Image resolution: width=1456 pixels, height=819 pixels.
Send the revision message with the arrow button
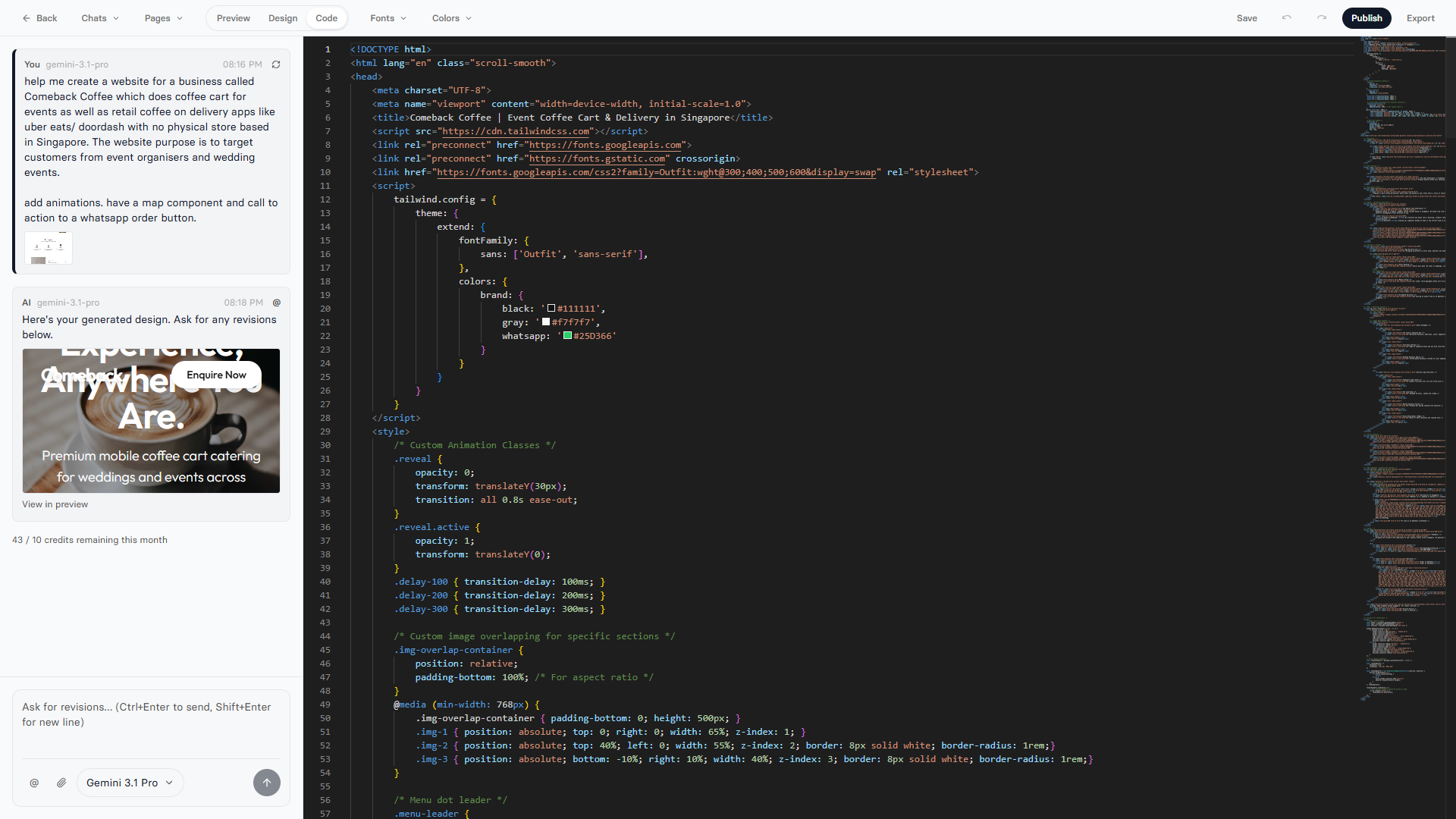tap(267, 782)
